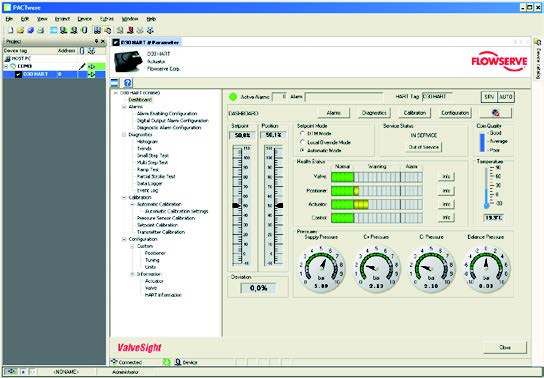Screen dimensions: 544x378
Task: Click the New project toolbar icon
Action: 11,31
